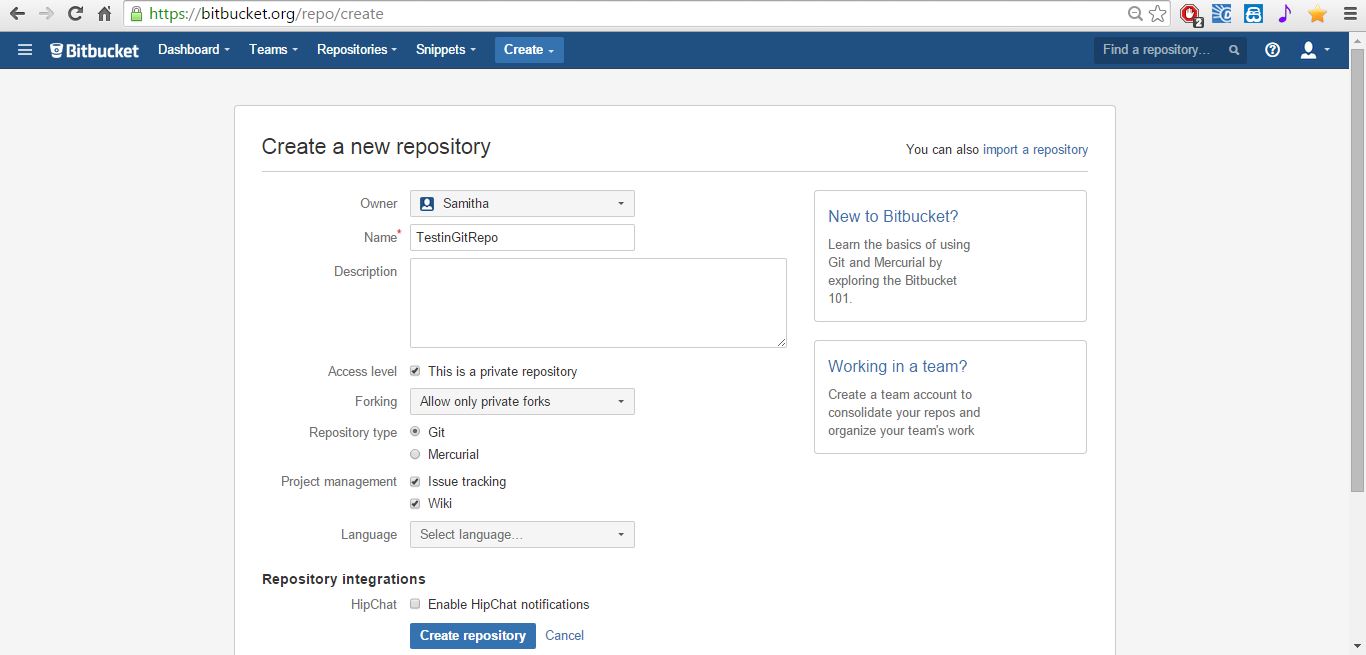This screenshot has height=655, width=1366.
Task: Open the Snippets menu
Action: [446, 50]
